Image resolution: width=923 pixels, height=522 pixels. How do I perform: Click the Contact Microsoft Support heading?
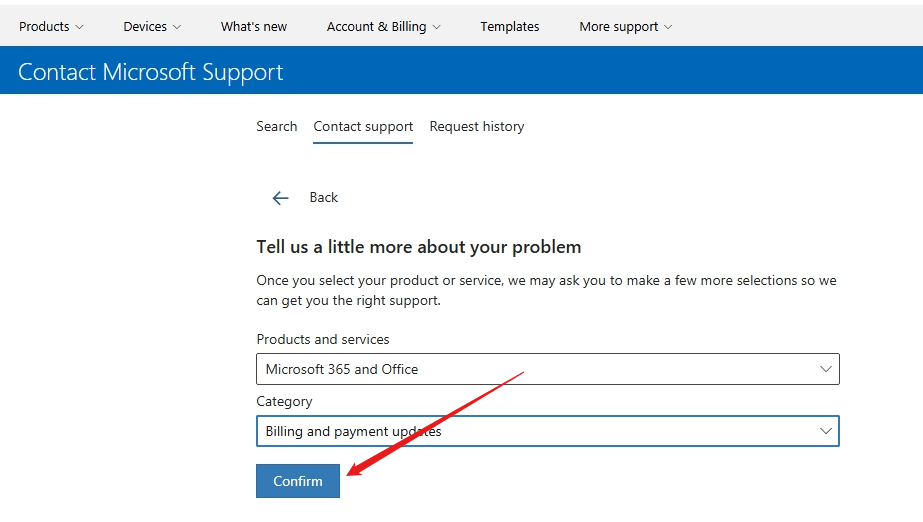pyautogui.click(x=151, y=72)
